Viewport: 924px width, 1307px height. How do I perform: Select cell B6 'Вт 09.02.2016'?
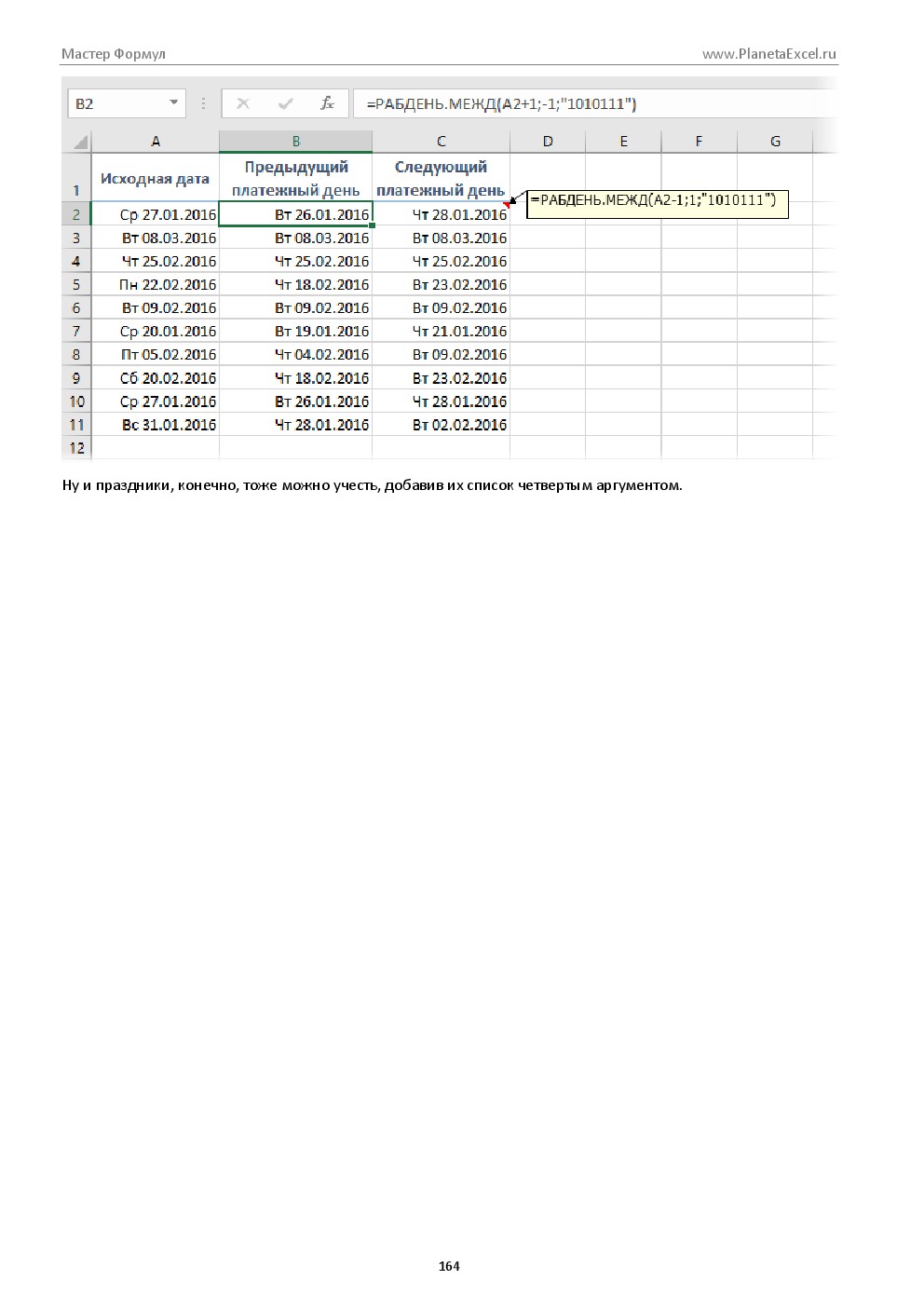pyautogui.click(x=296, y=307)
